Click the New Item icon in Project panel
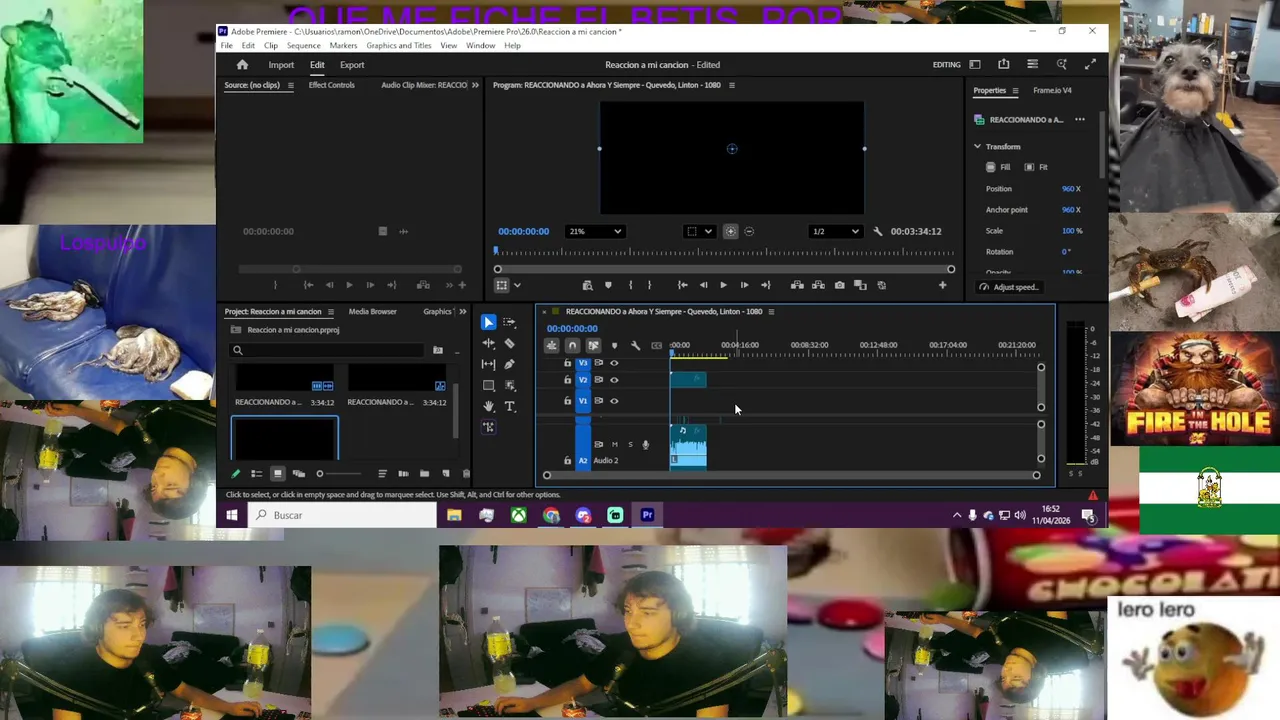1280x720 pixels. tap(445, 474)
